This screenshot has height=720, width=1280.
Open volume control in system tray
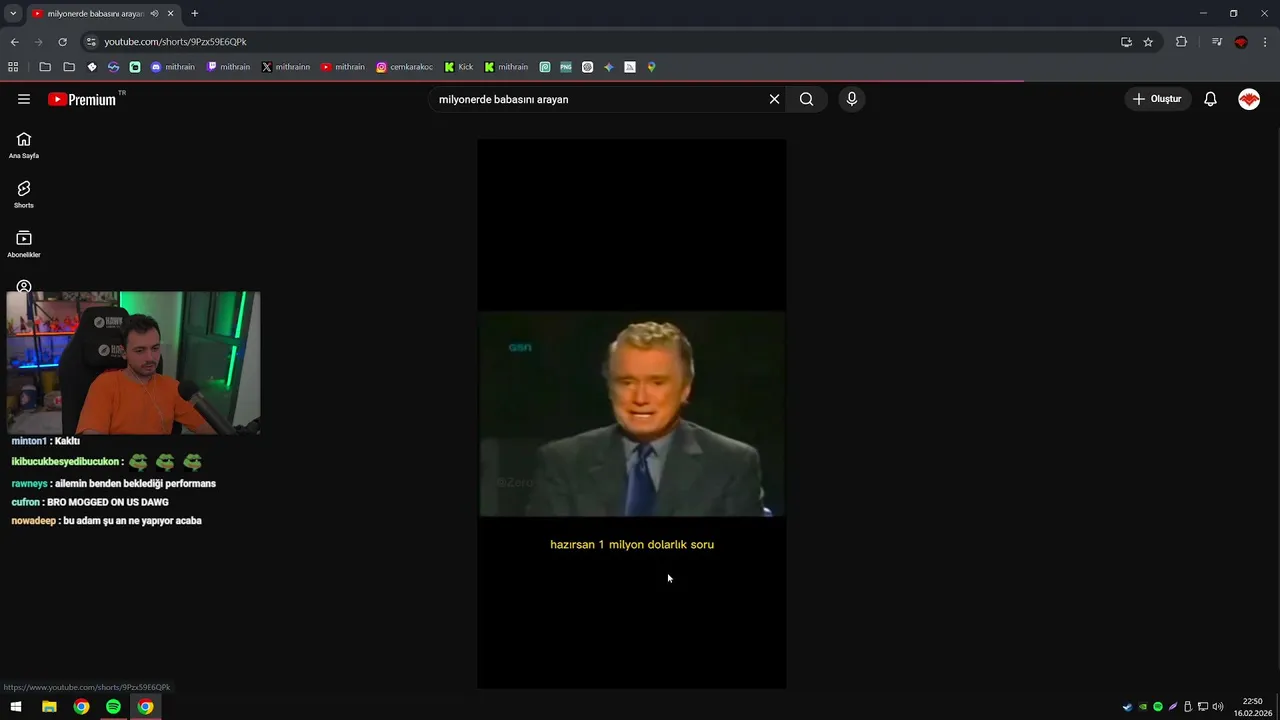pos(1218,707)
